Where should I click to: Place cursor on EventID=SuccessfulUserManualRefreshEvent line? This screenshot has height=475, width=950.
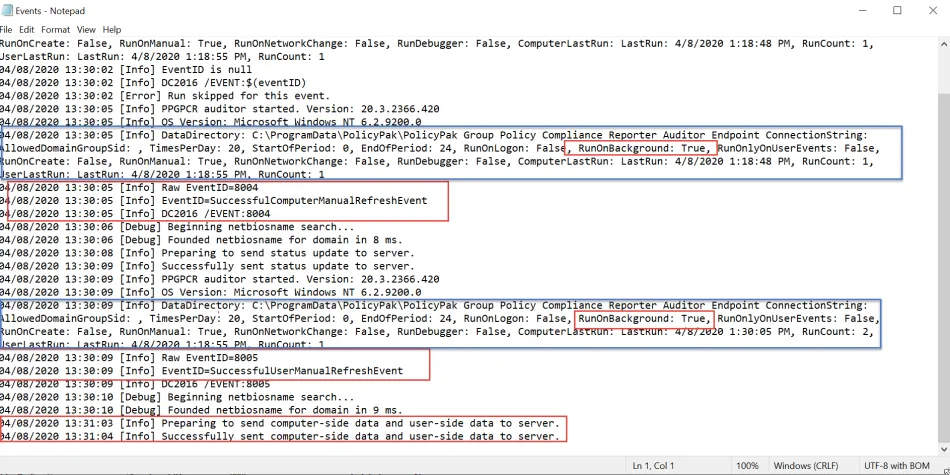(250, 370)
